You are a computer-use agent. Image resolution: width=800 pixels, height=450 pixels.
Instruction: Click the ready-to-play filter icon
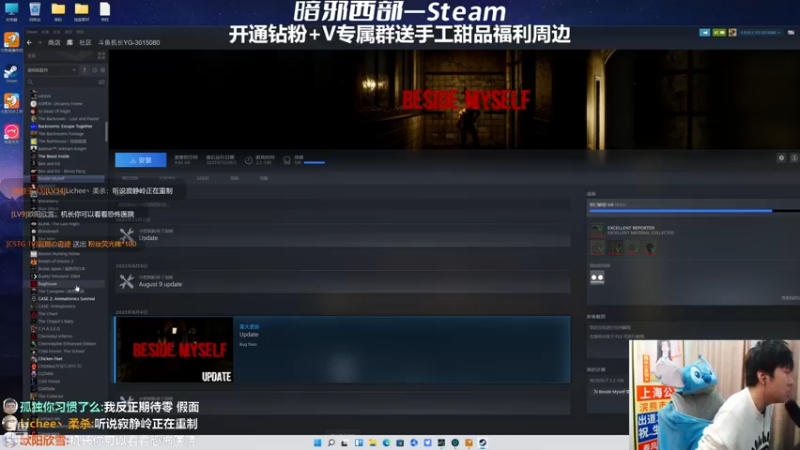tap(103, 70)
